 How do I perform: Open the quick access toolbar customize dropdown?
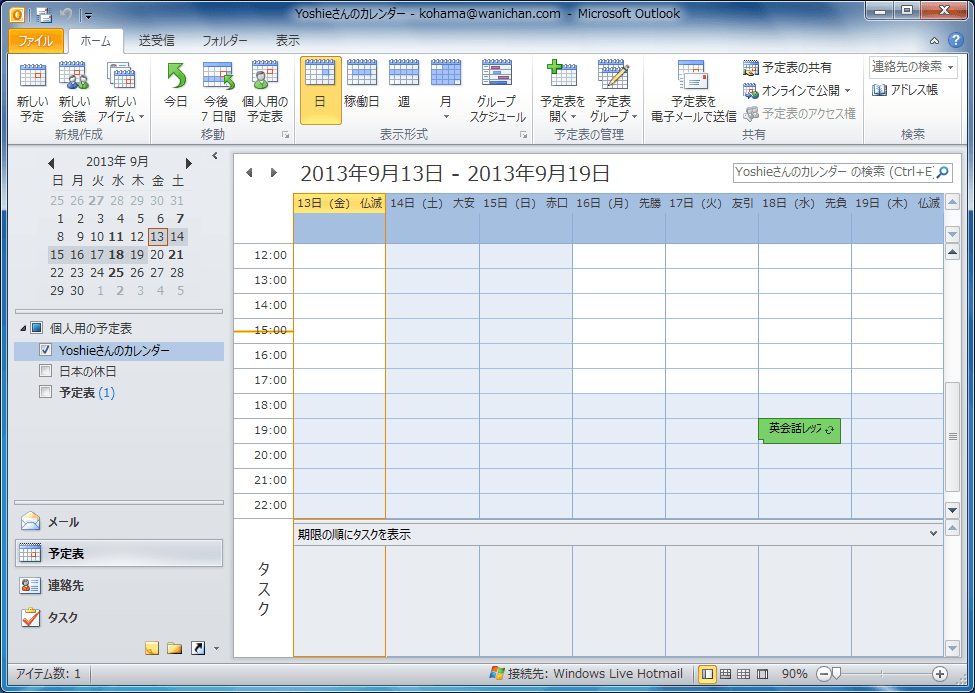point(88,14)
